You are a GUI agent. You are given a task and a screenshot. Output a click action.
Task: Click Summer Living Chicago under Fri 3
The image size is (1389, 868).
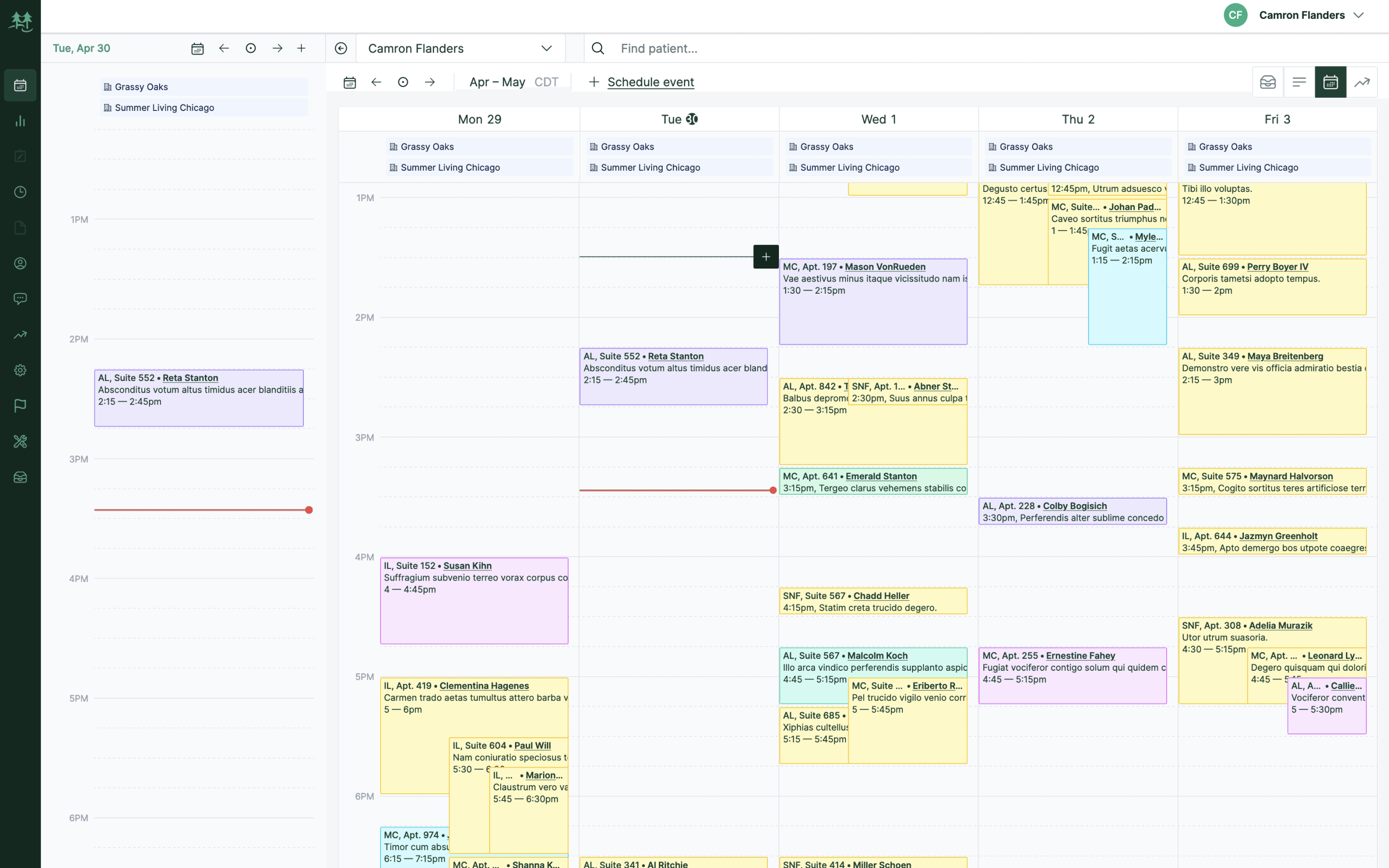(1277, 167)
